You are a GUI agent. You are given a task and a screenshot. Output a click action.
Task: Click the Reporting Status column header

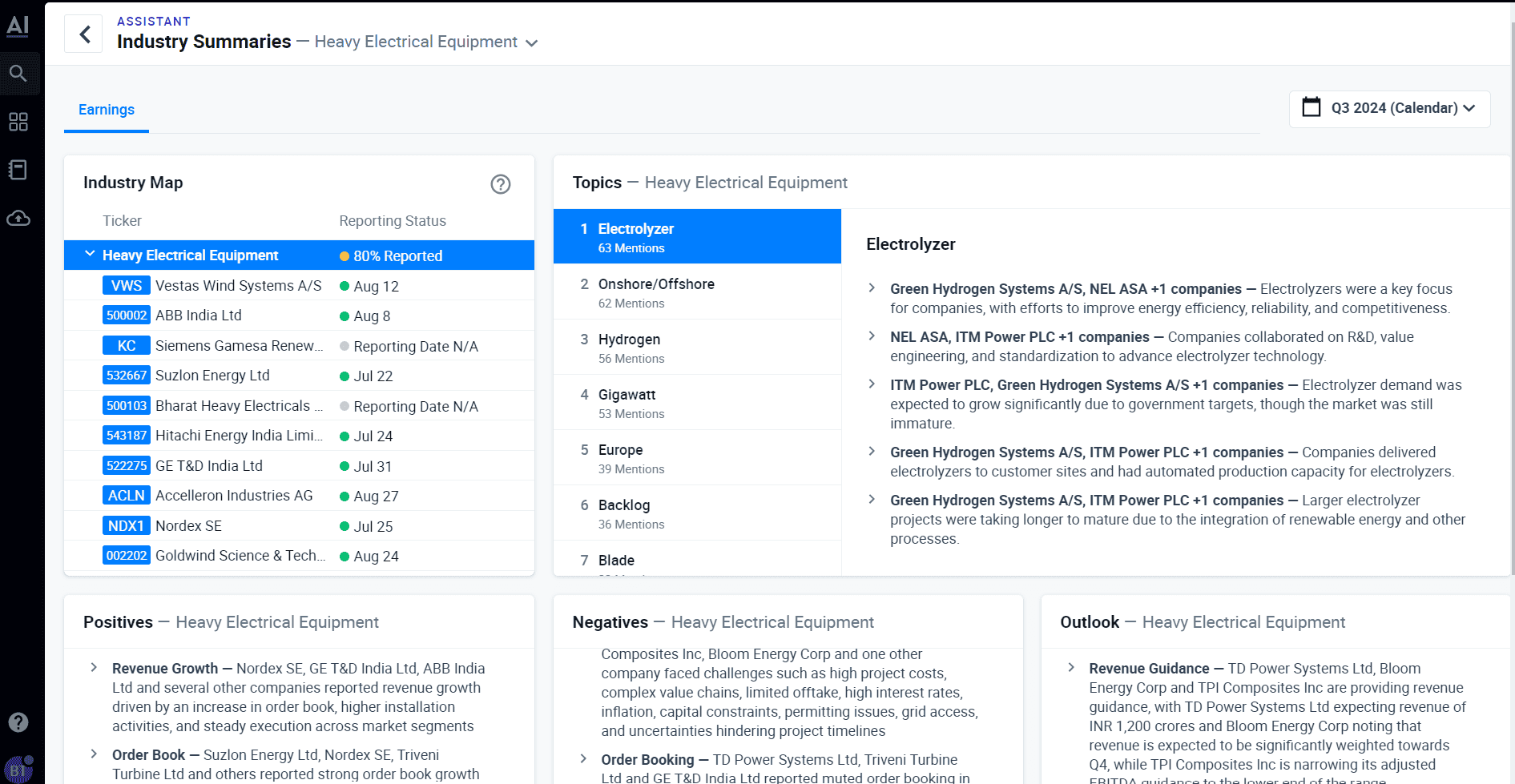[x=393, y=221]
